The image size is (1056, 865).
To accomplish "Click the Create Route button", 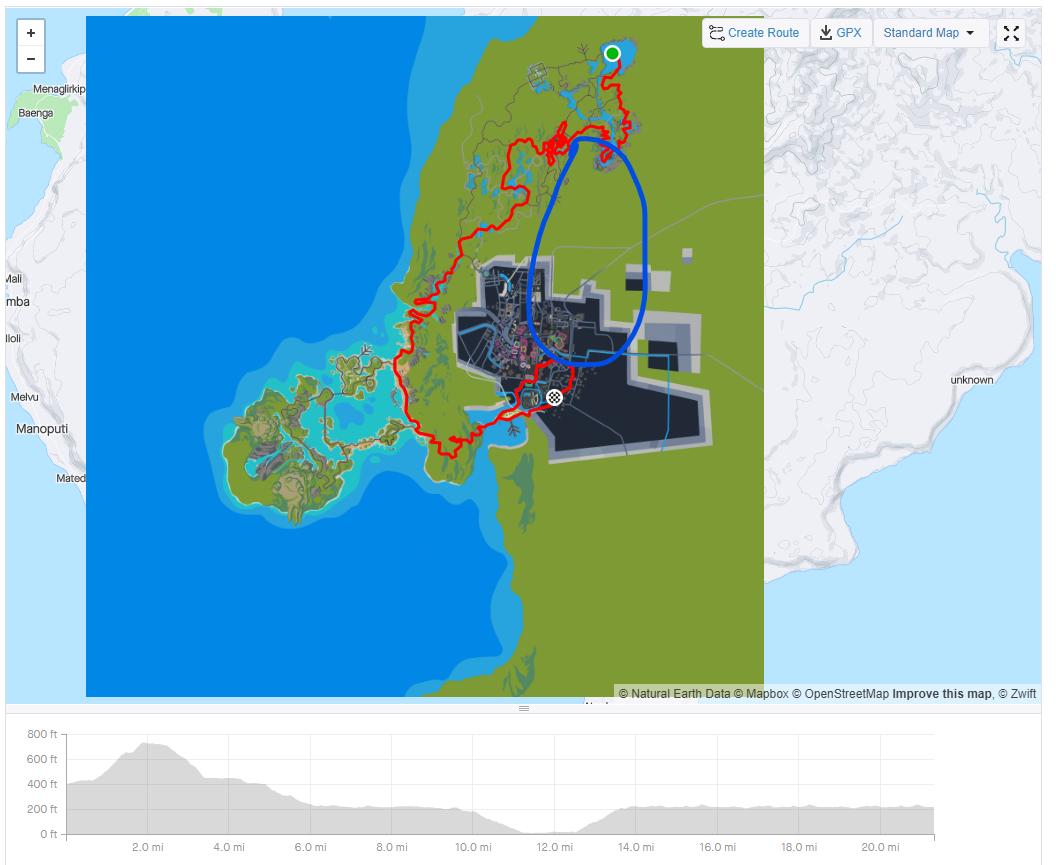I will tap(755, 33).
